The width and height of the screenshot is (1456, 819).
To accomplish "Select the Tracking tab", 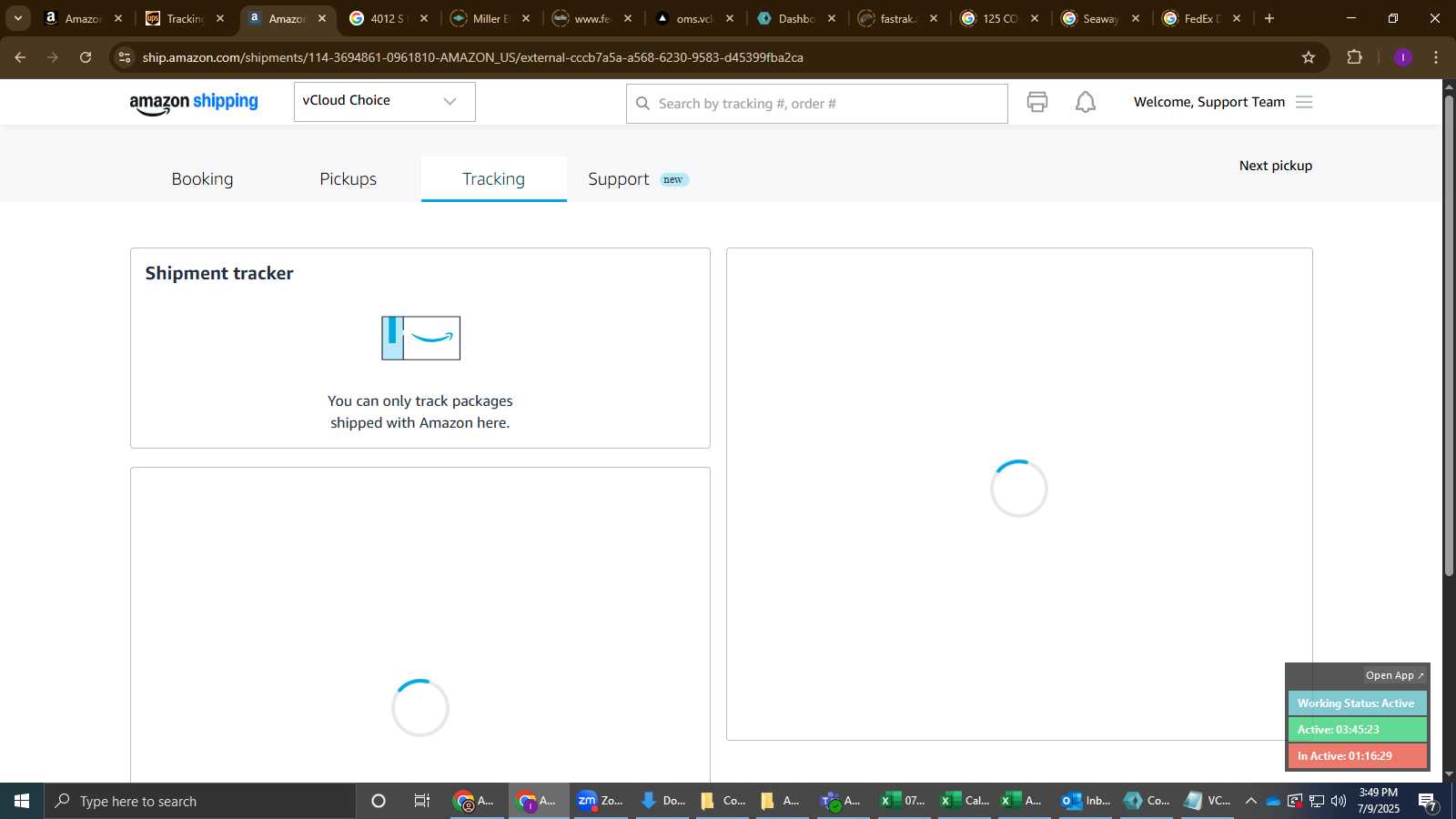I will click(x=493, y=179).
